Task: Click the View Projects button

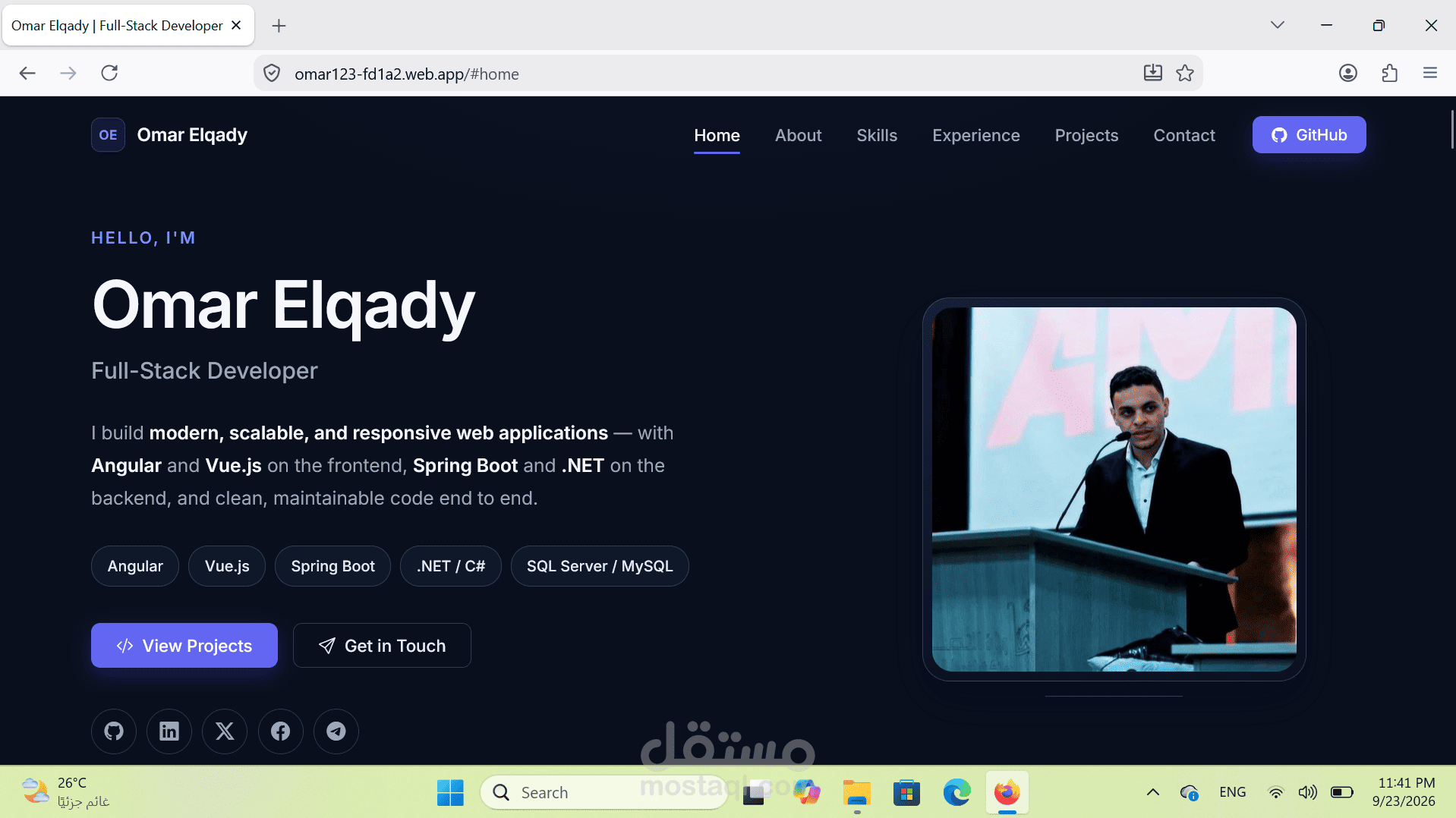Action: 184,646
